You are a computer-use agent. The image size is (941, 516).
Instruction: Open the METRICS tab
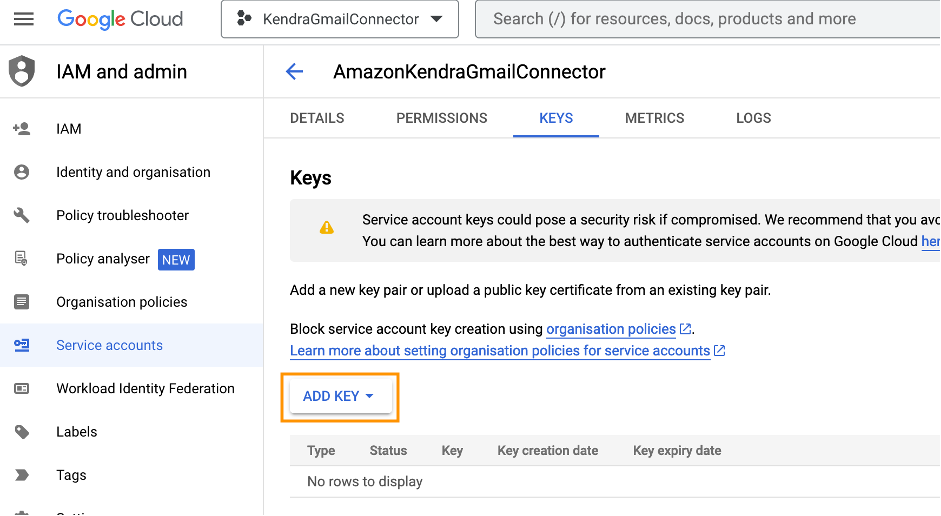(655, 118)
